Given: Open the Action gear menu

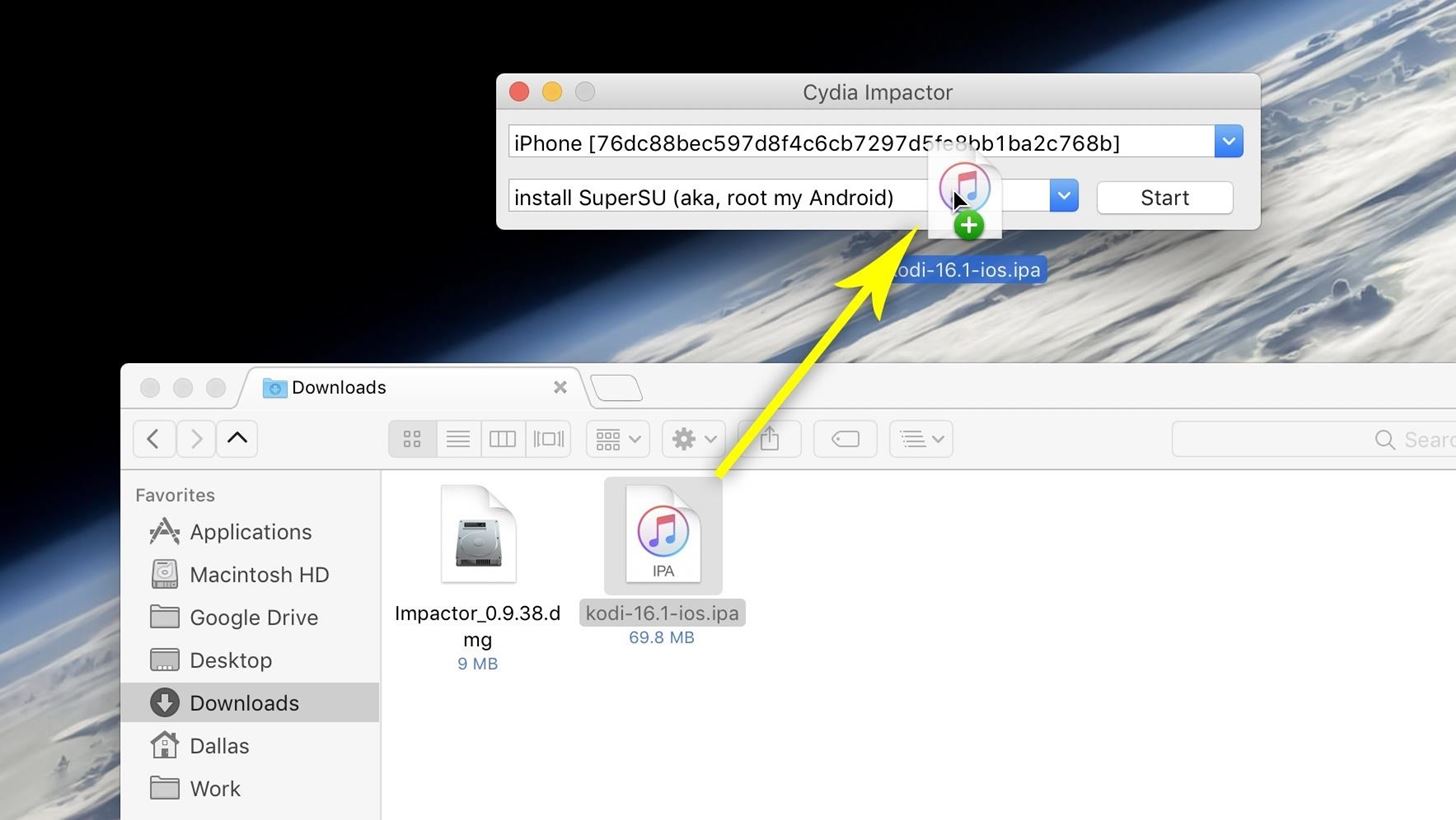Looking at the screenshot, I should (695, 439).
